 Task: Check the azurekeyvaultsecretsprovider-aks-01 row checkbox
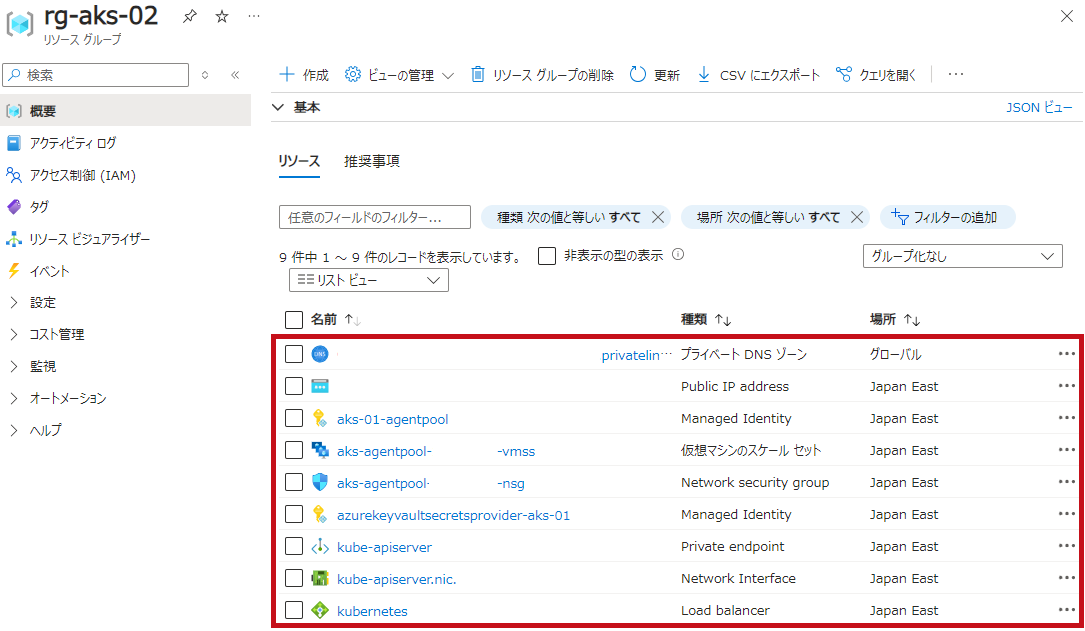pyautogui.click(x=294, y=515)
